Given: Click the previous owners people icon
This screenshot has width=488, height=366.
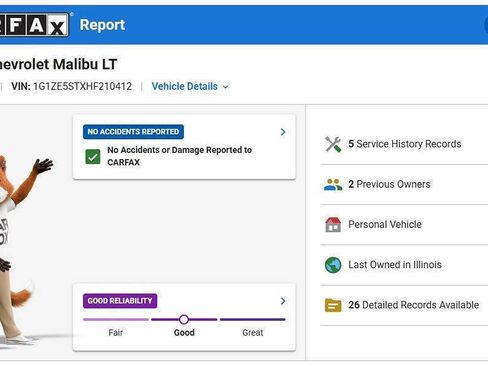Looking at the screenshot, I should tap(333, 184).
